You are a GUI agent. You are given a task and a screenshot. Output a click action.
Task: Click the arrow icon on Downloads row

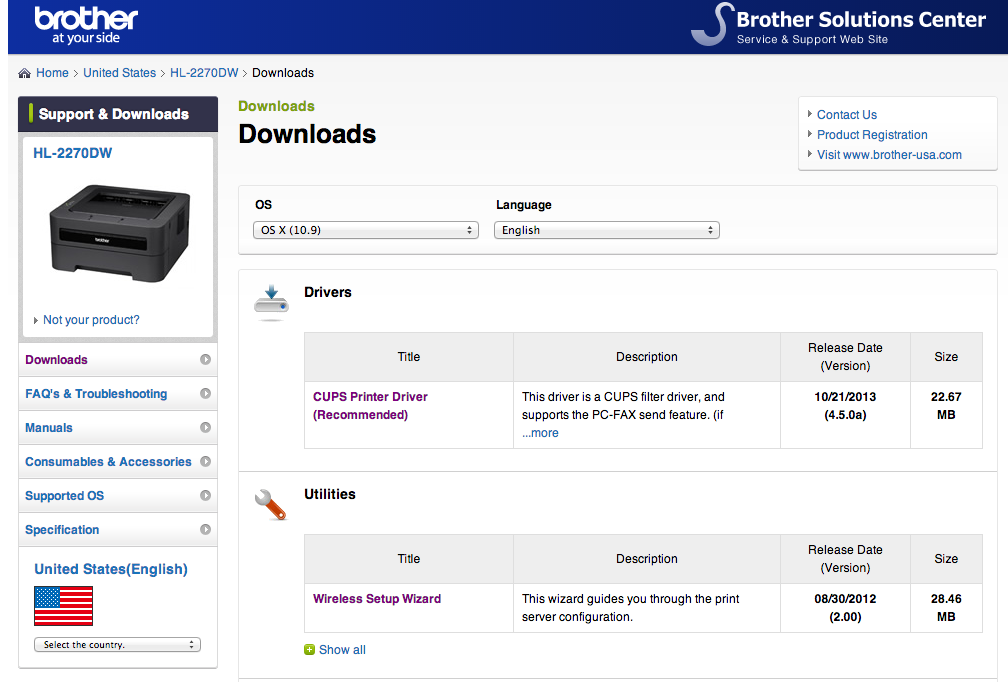205,359
